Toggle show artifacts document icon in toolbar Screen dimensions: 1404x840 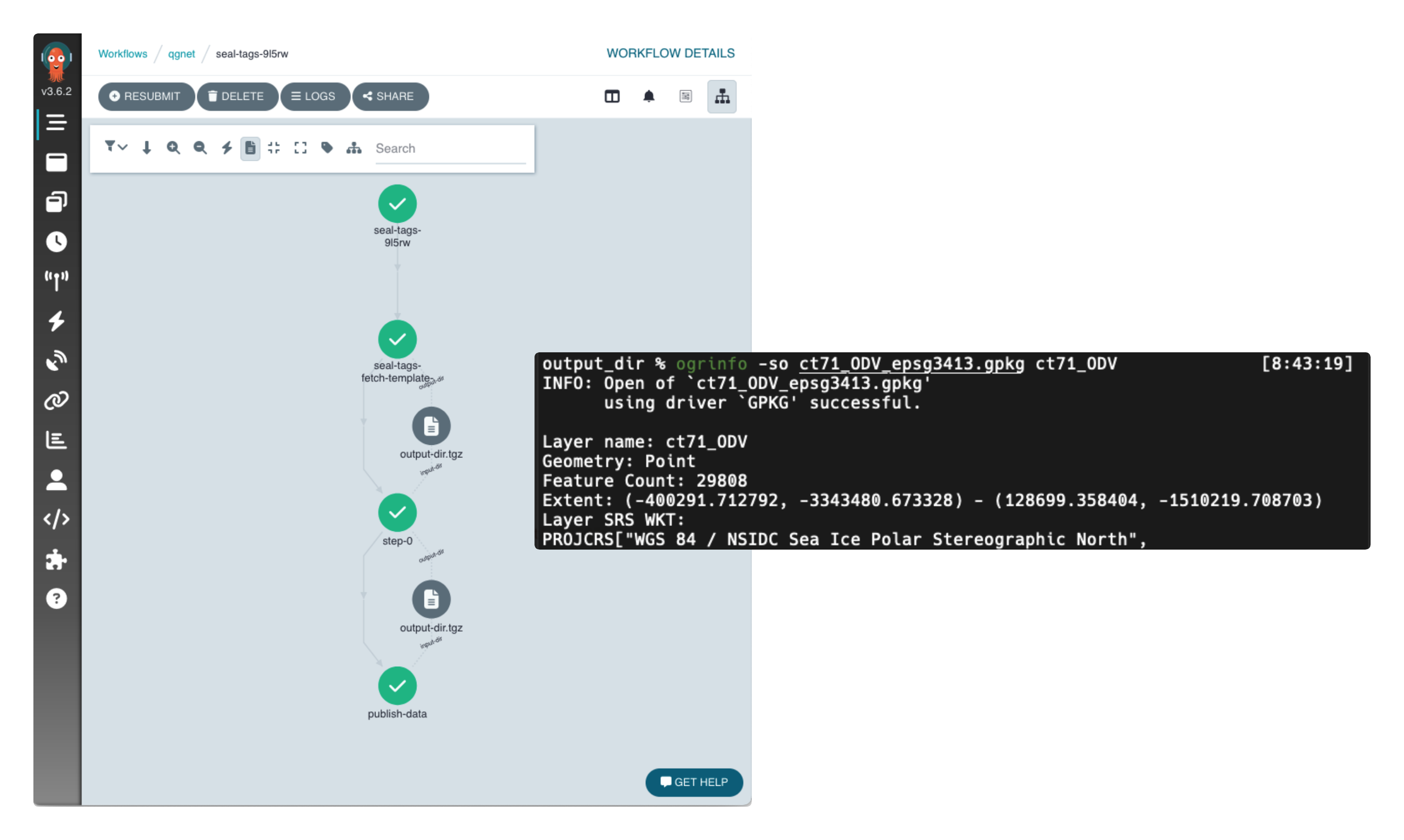point(250,148)
